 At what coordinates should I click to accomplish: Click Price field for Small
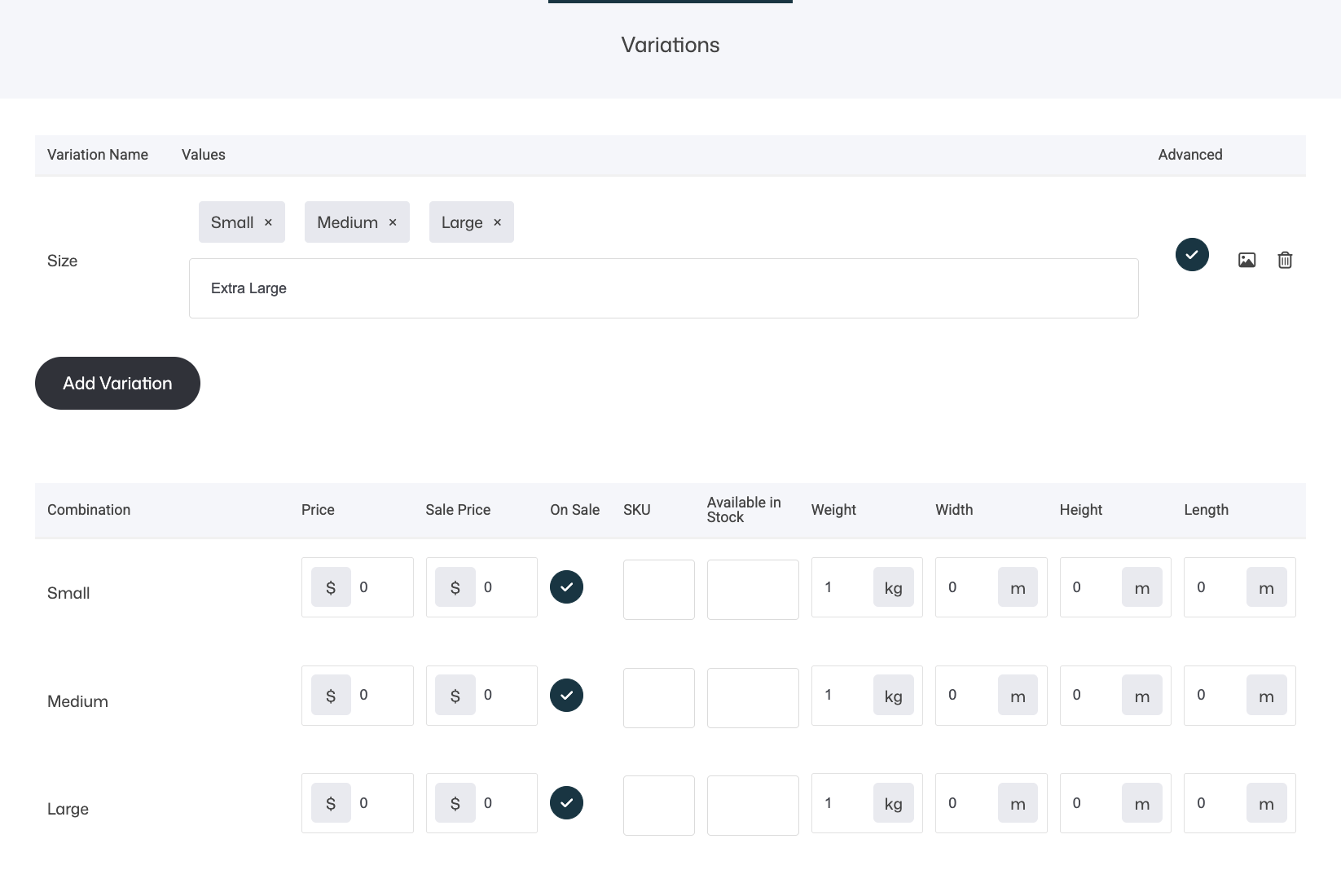click(x=358, y=587)
